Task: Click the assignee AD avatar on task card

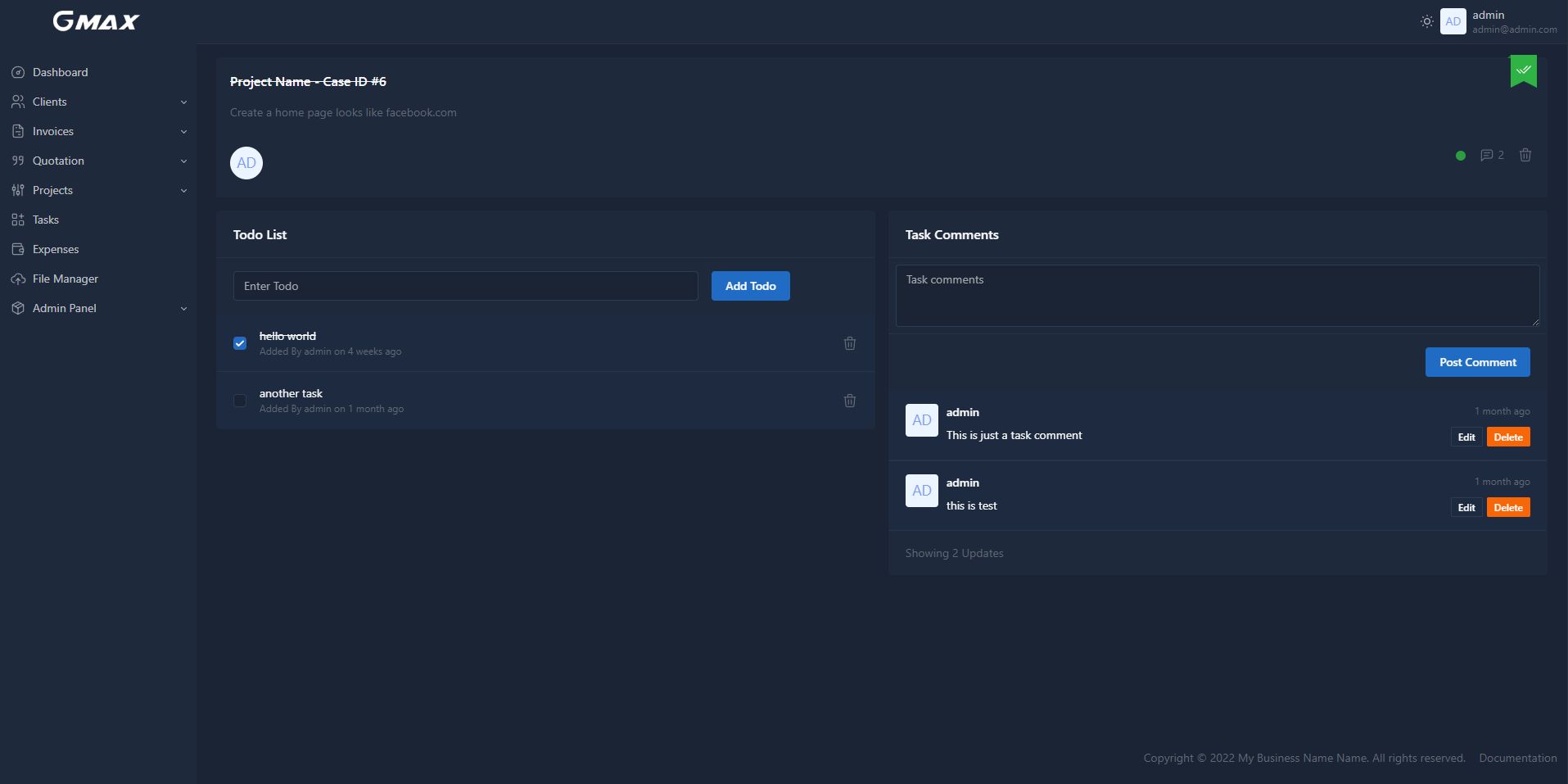Action: pyautogui.click(x=246, y=163)
